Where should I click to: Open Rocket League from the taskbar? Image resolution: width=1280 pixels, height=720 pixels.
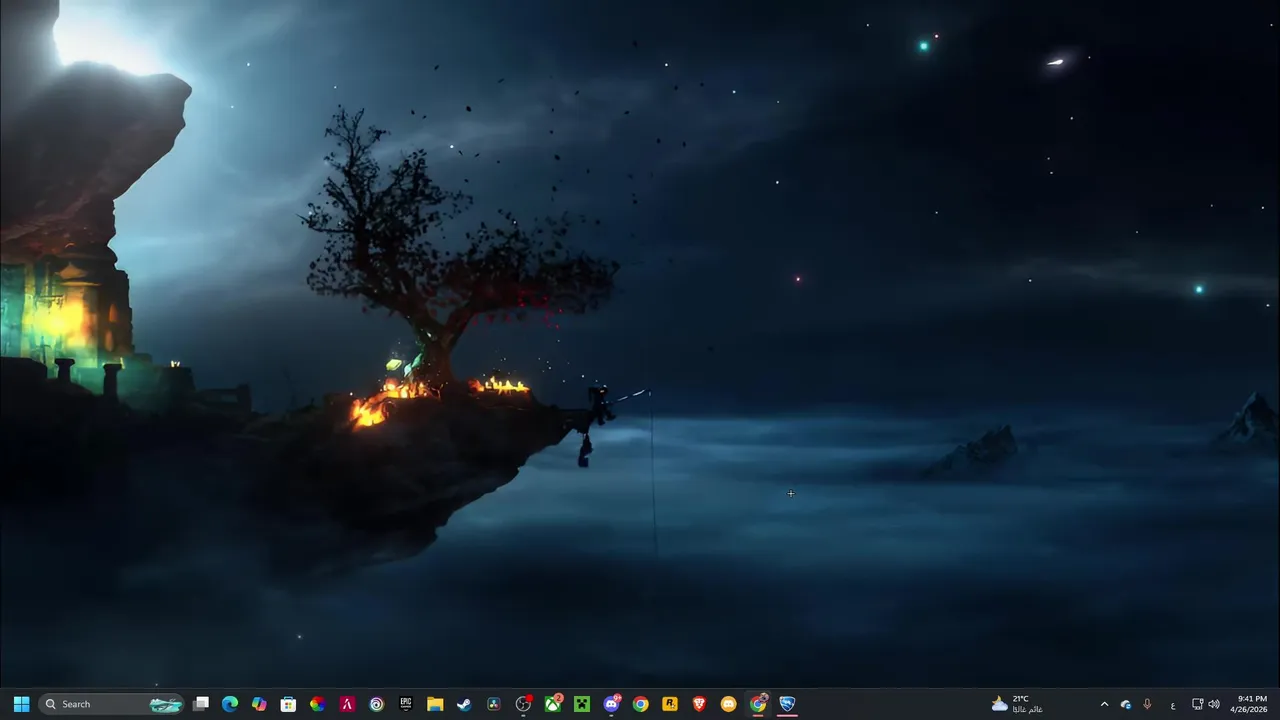pos(787,704)
